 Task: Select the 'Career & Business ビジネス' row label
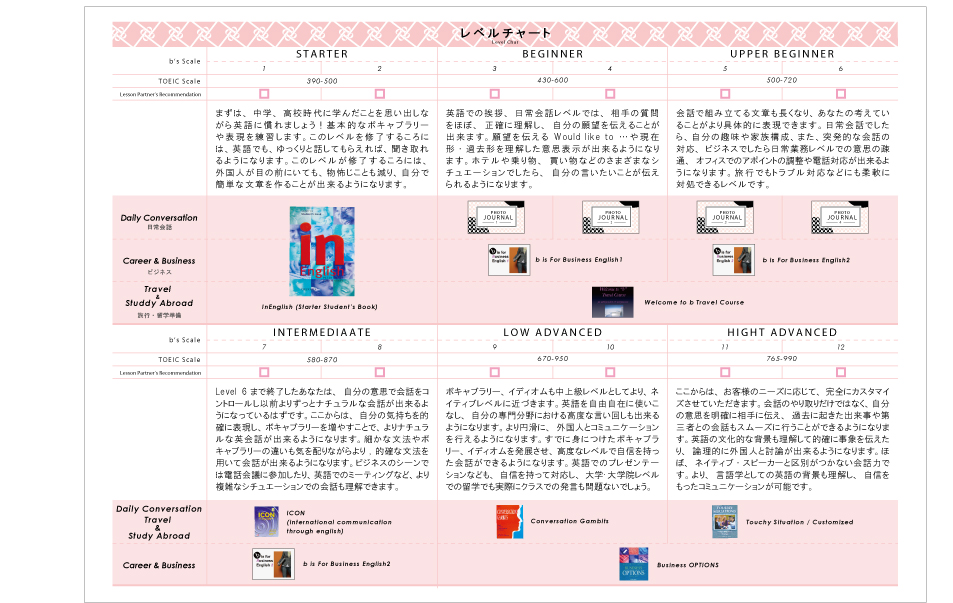pyautogui.click(x=159, y=265)
